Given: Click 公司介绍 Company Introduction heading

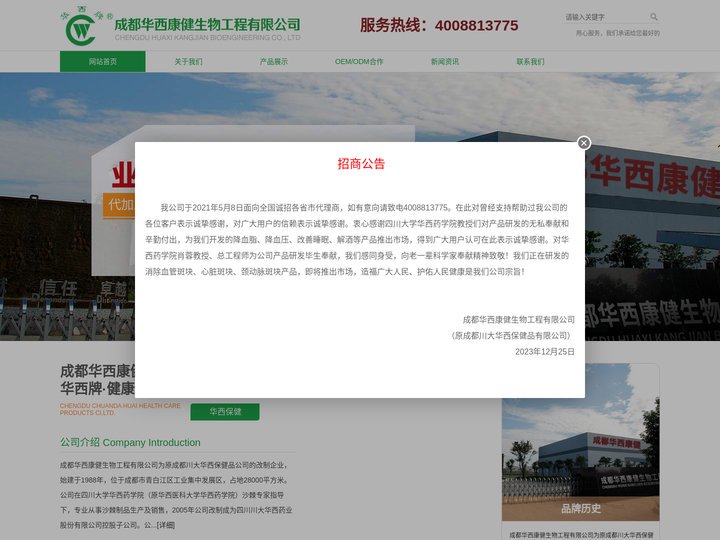Looking at the screenshot, I should (x=130, y=443).
